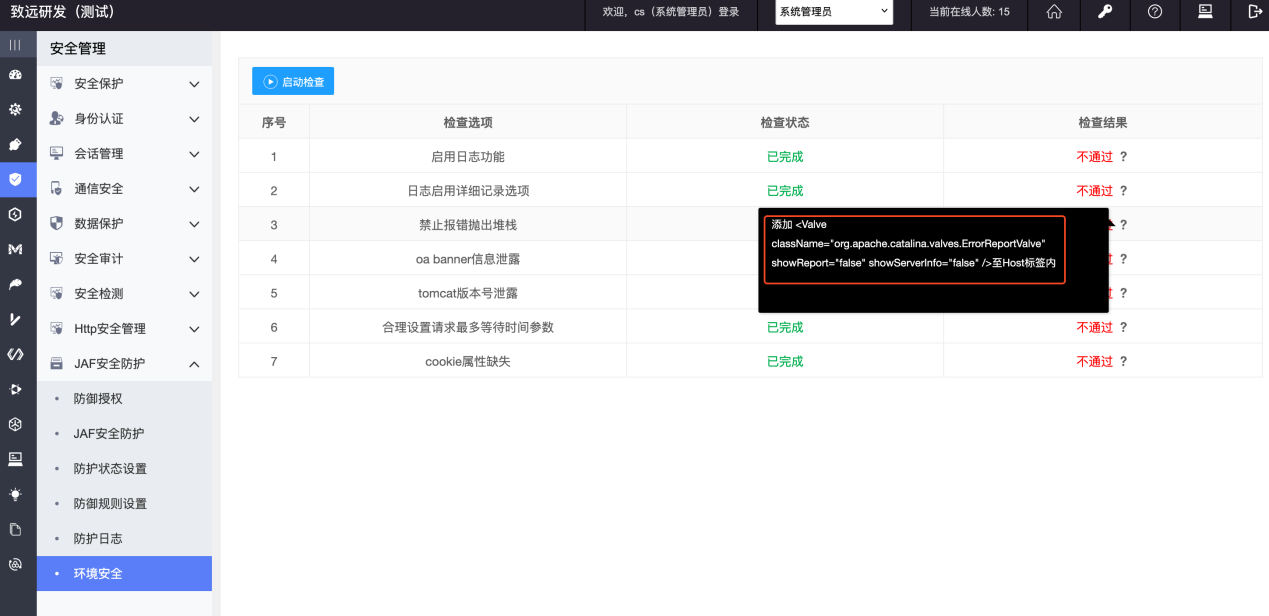The height and width of the screenshot is (616, 1269).
Task: Click question mark in cookie属性缺失 row
Action: click(1123, 362)
